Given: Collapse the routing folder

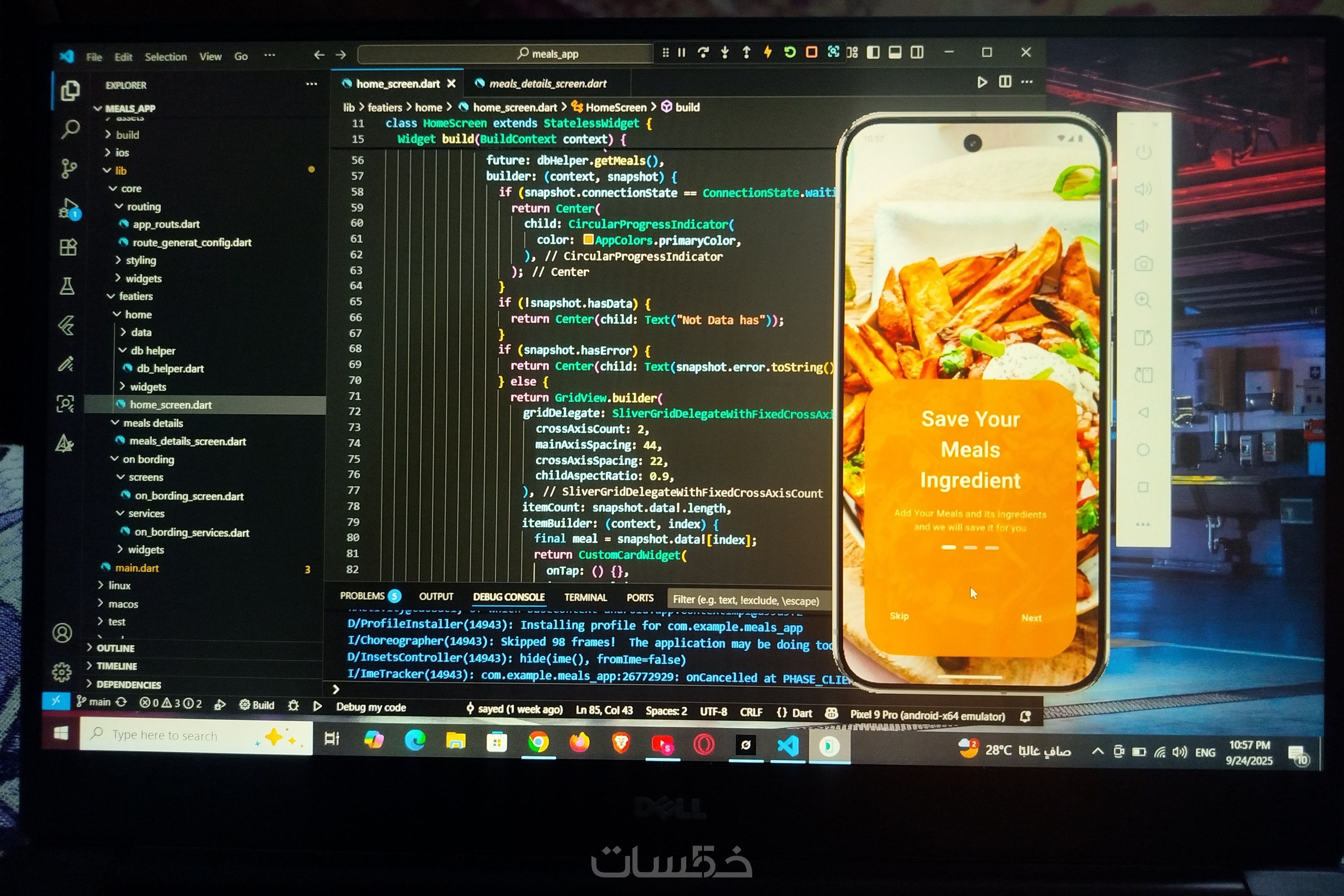Looking at the screenshot, I should [x=143, y=206].
